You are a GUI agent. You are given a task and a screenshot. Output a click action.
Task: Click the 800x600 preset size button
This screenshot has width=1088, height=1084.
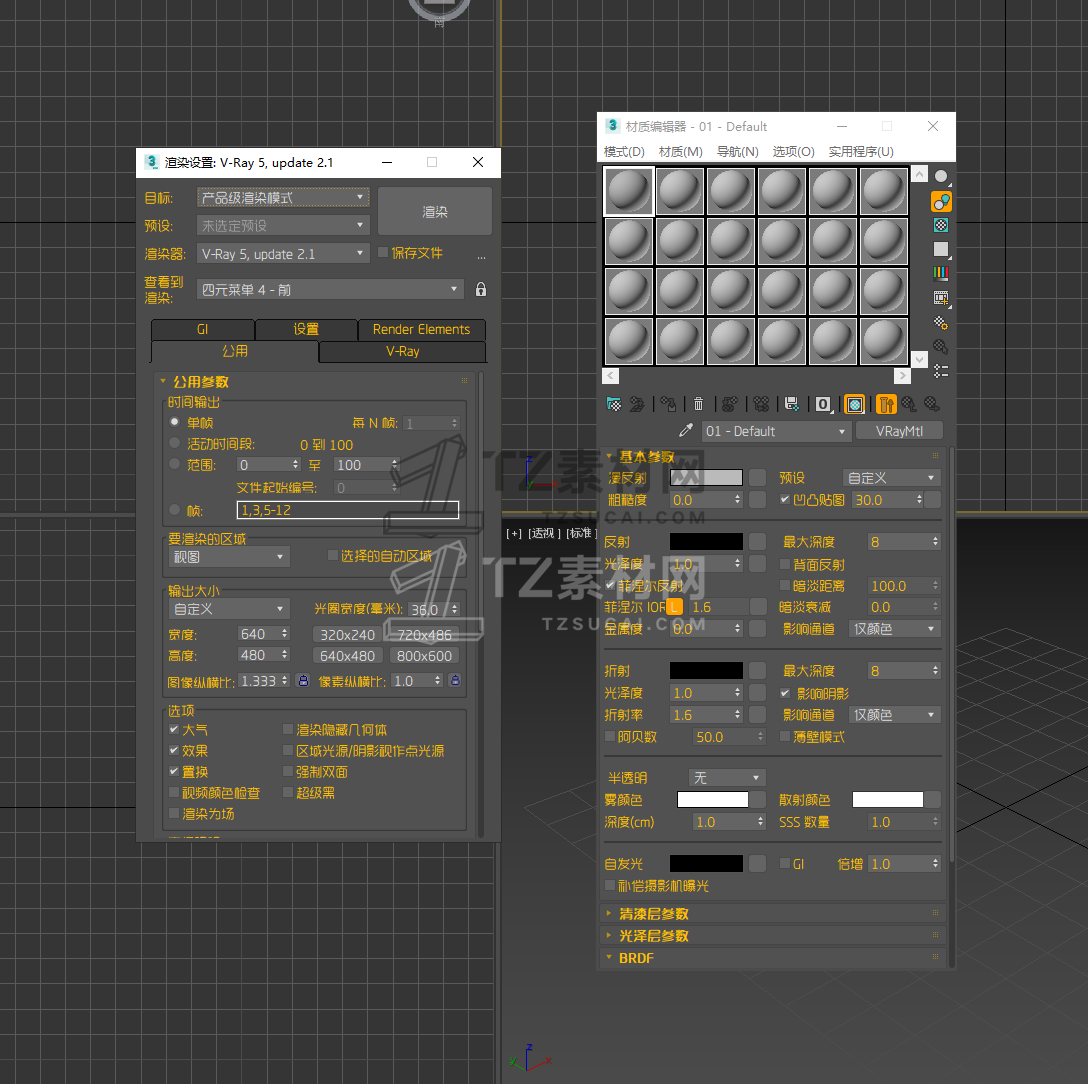point(424,656)
